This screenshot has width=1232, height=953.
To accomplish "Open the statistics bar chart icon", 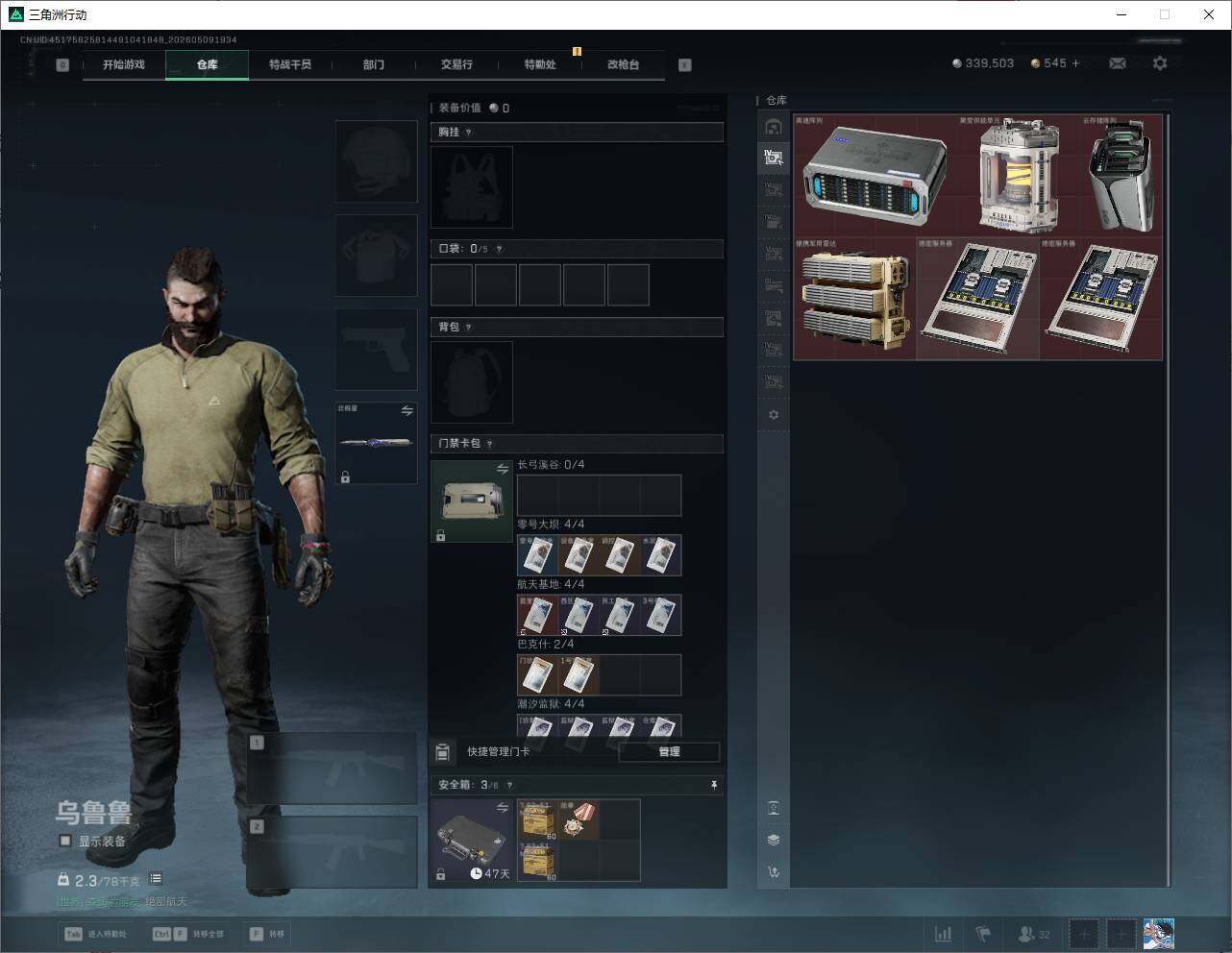I will coord(944,934).
